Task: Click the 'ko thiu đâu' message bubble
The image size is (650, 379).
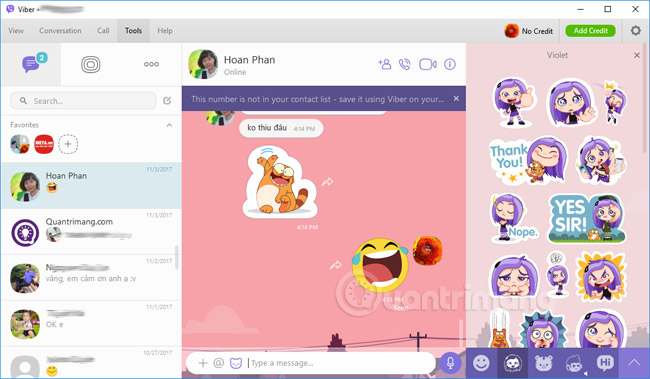Action: pyautogui.click(x=281, y=128)
